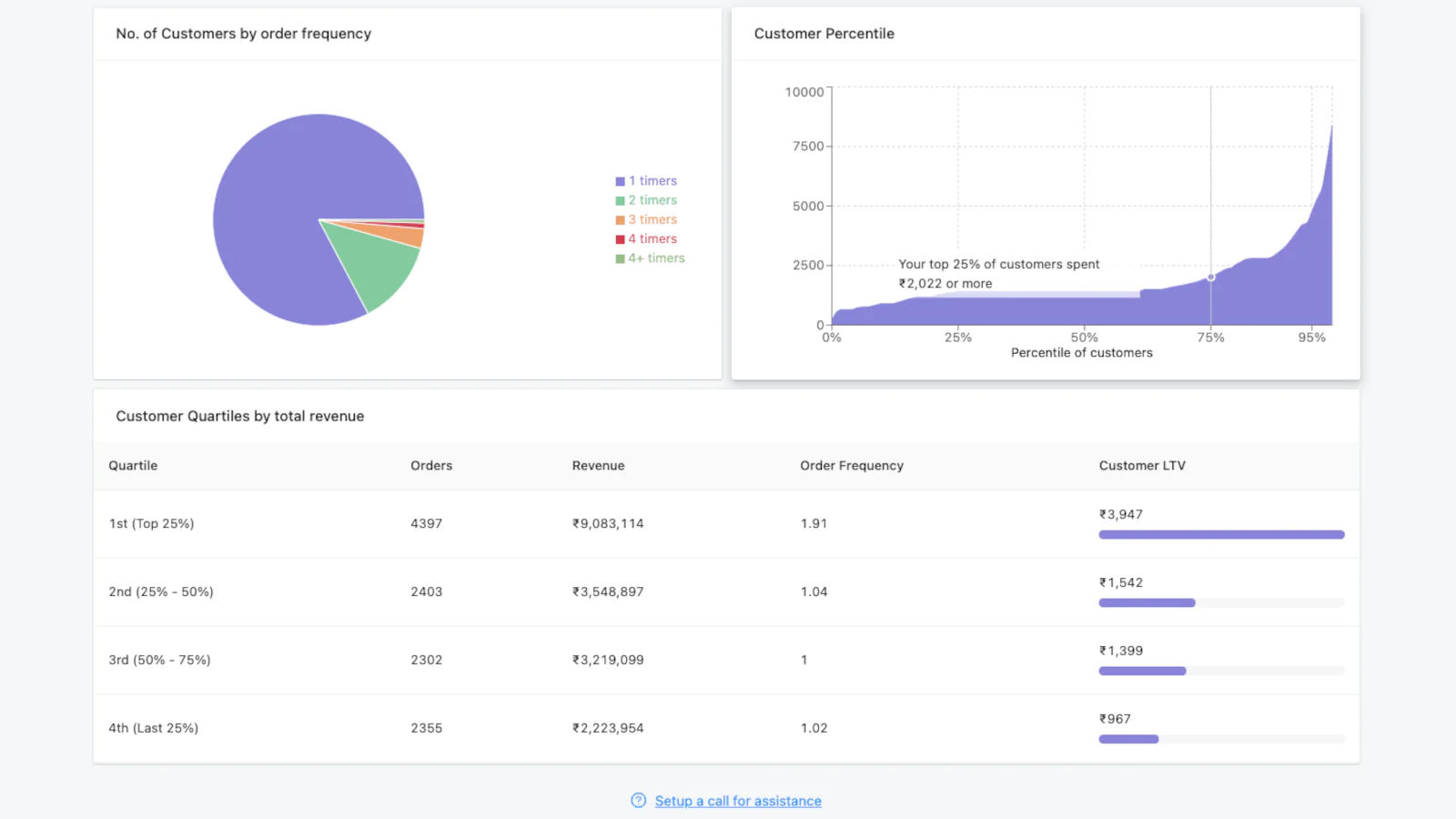The width and height of the screenshot is (1456, 819).
Task: Toggle the 4 timers legend entry
Action: (x=652, y=238)
